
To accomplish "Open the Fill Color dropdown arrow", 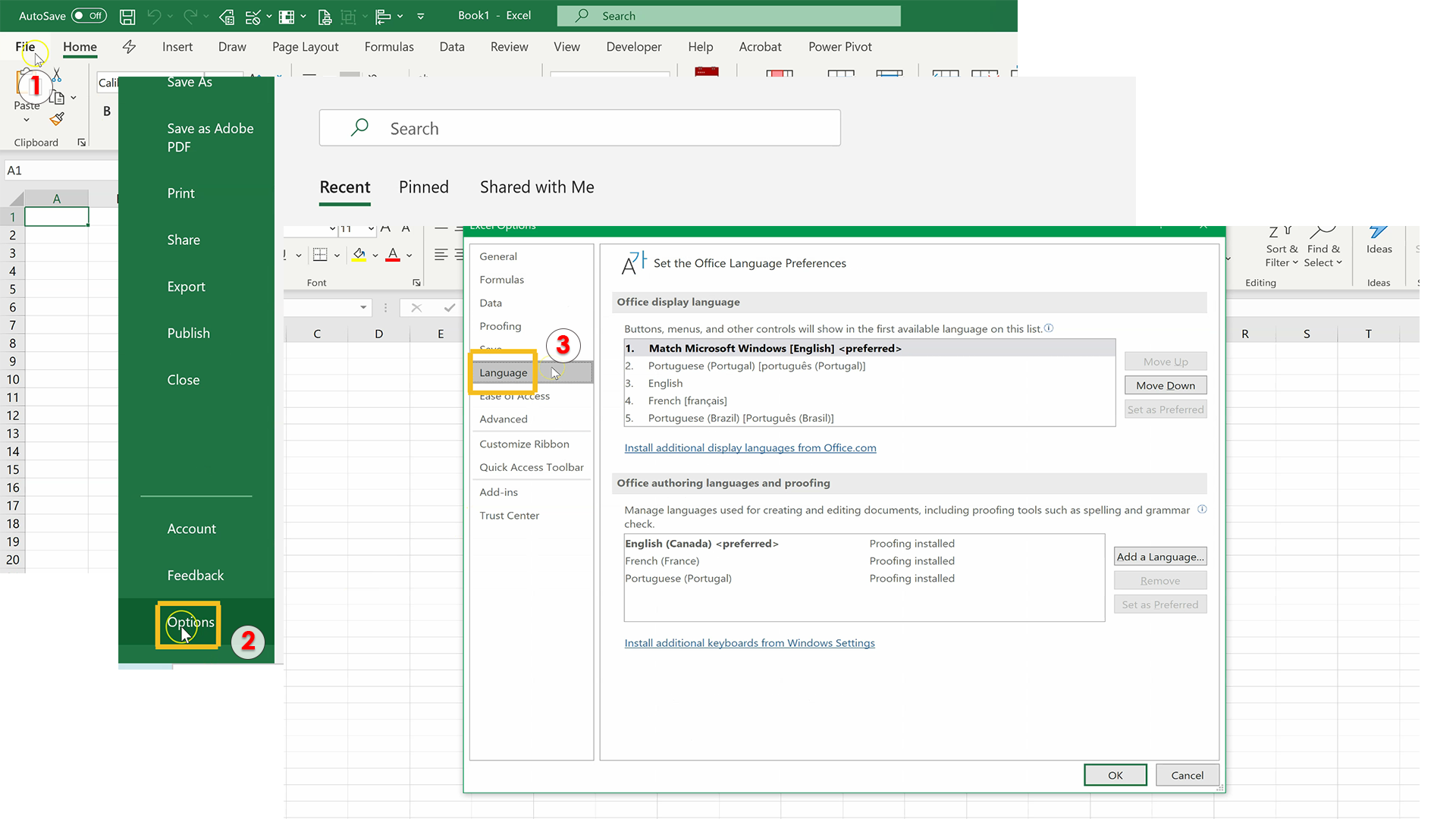I will 375,255.
